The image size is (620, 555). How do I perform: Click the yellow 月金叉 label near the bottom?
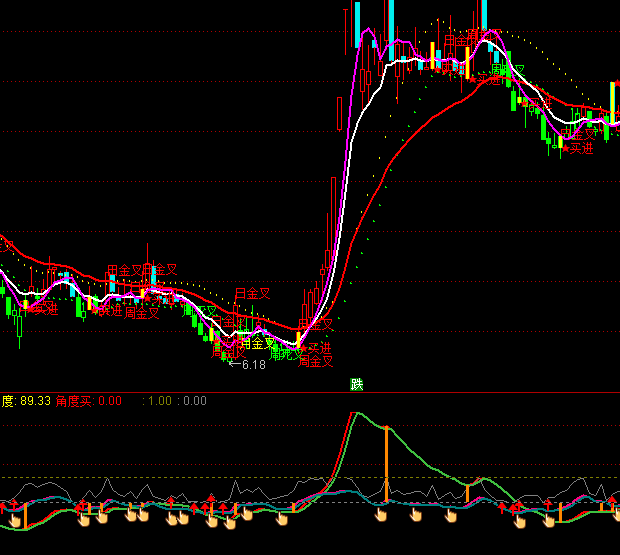pyautogui.click(x=256, y=343)
